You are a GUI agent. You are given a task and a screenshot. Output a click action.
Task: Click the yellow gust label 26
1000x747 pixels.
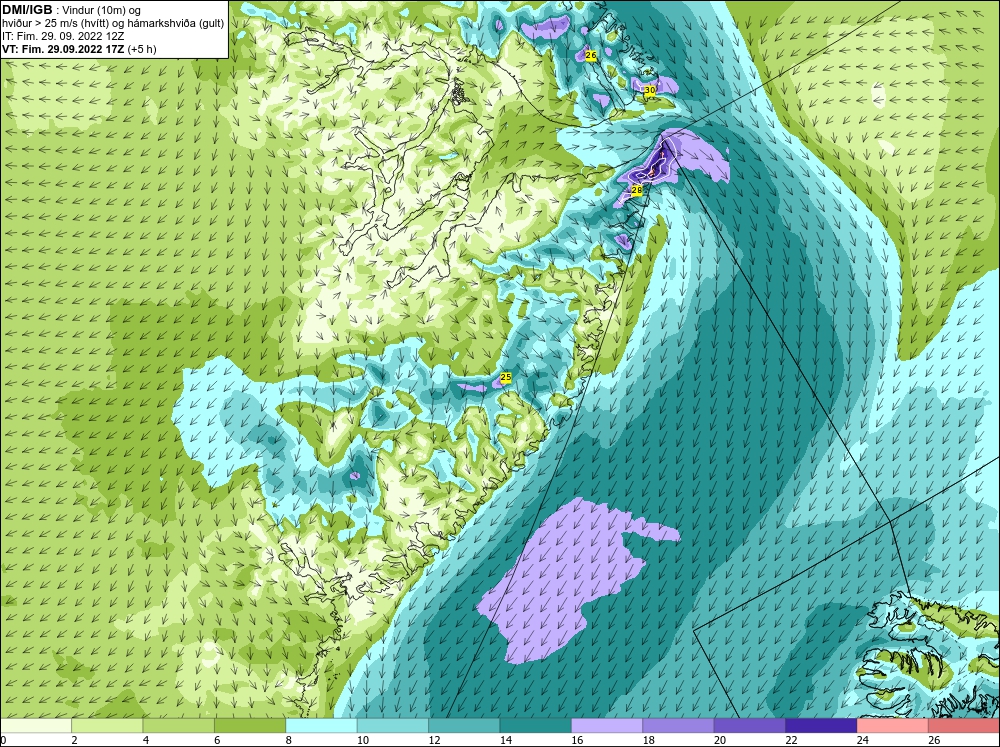(591, 55)
